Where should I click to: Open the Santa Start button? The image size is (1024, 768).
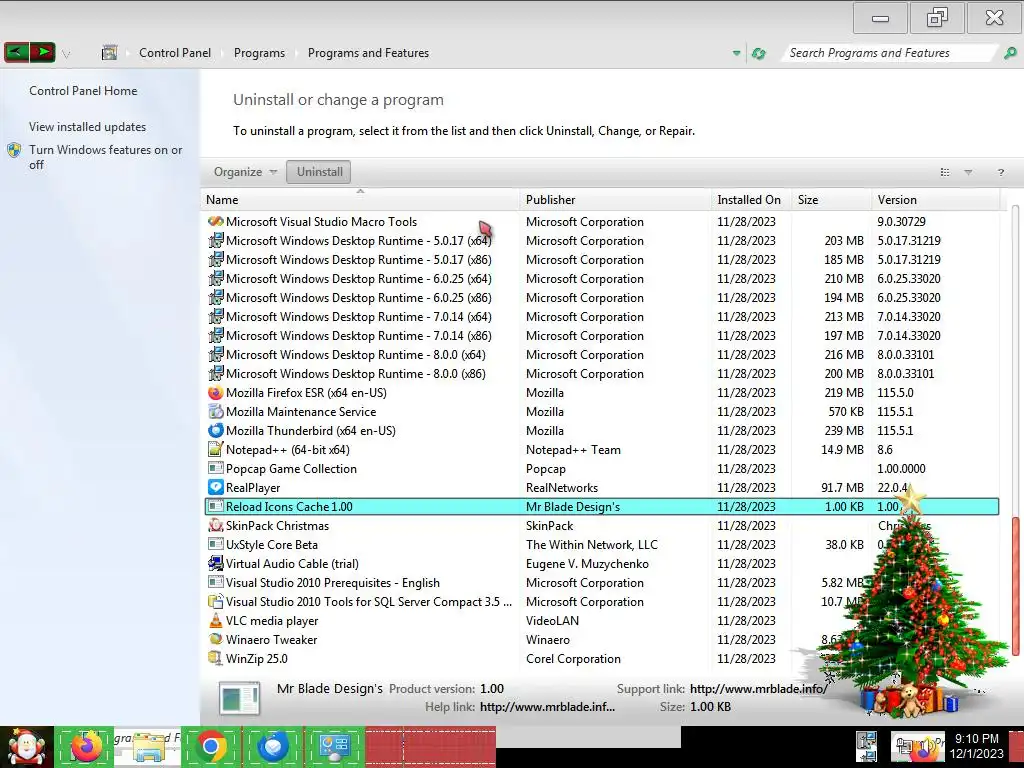tap(26, 747)
